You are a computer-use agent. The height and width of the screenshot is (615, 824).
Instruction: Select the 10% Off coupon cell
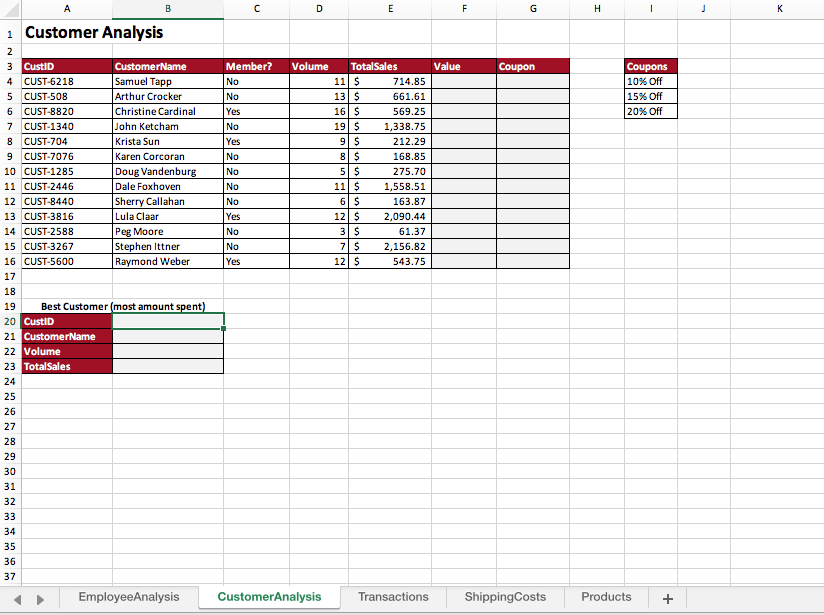[x=651, y=81]
